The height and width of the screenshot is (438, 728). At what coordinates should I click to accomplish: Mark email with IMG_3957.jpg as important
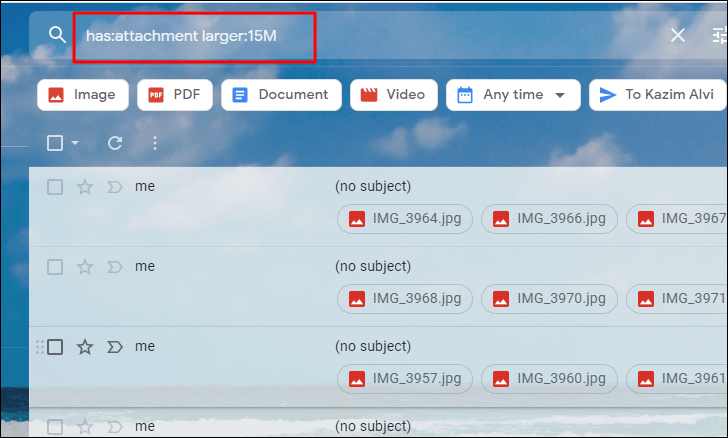115,347
